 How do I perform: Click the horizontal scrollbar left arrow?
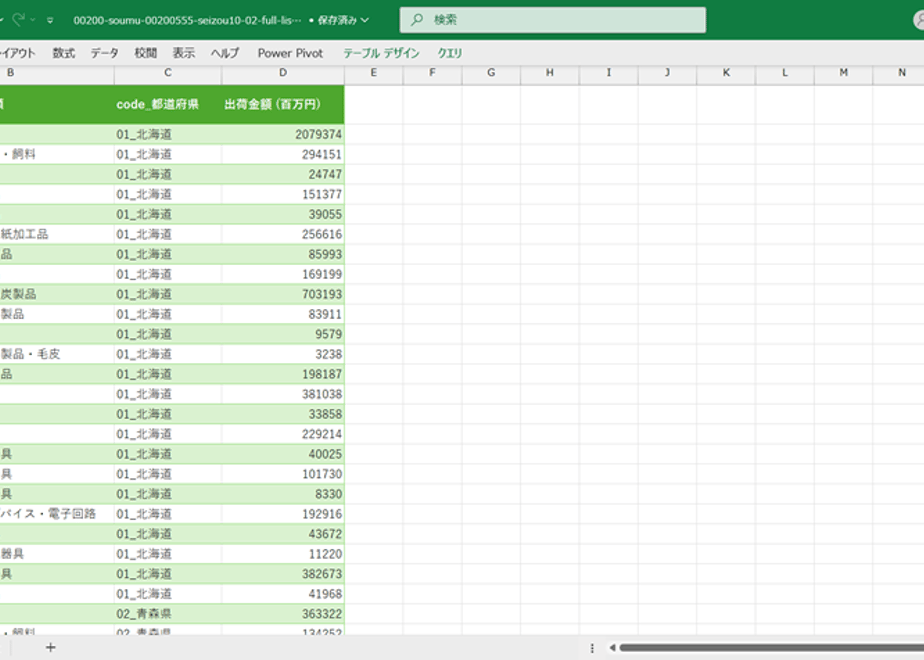(x=612, y=648)
